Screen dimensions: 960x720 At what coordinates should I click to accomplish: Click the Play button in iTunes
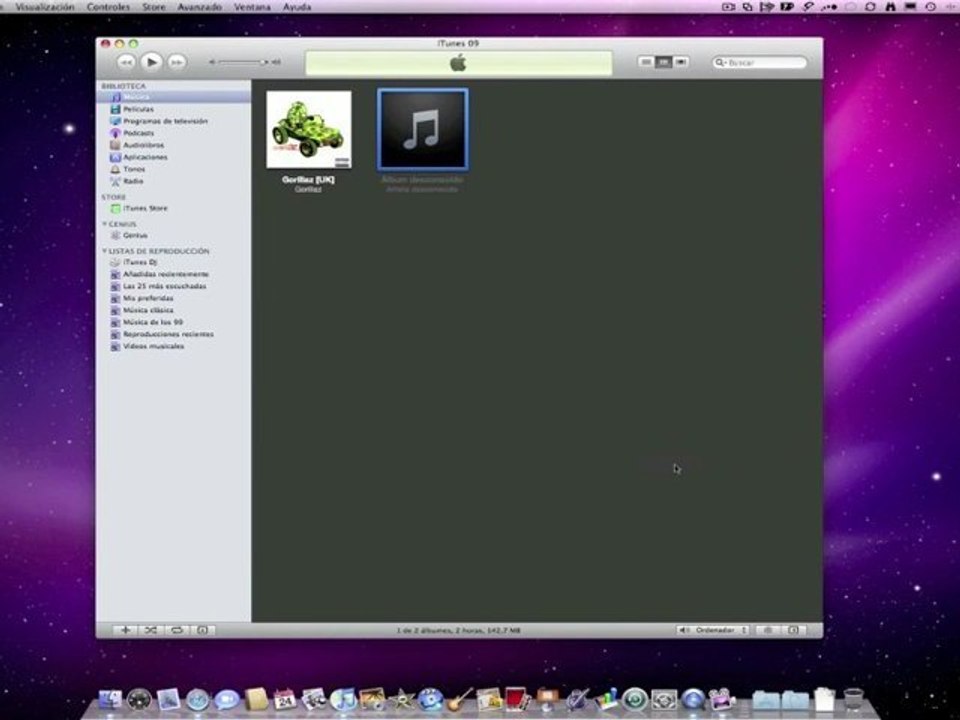coord(151,62)
